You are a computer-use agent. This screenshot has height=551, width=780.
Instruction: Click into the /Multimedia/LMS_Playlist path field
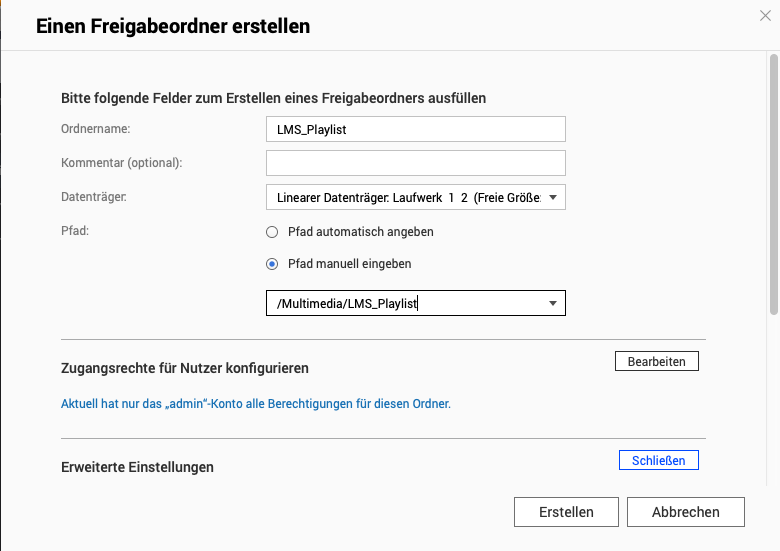(400, 303)
